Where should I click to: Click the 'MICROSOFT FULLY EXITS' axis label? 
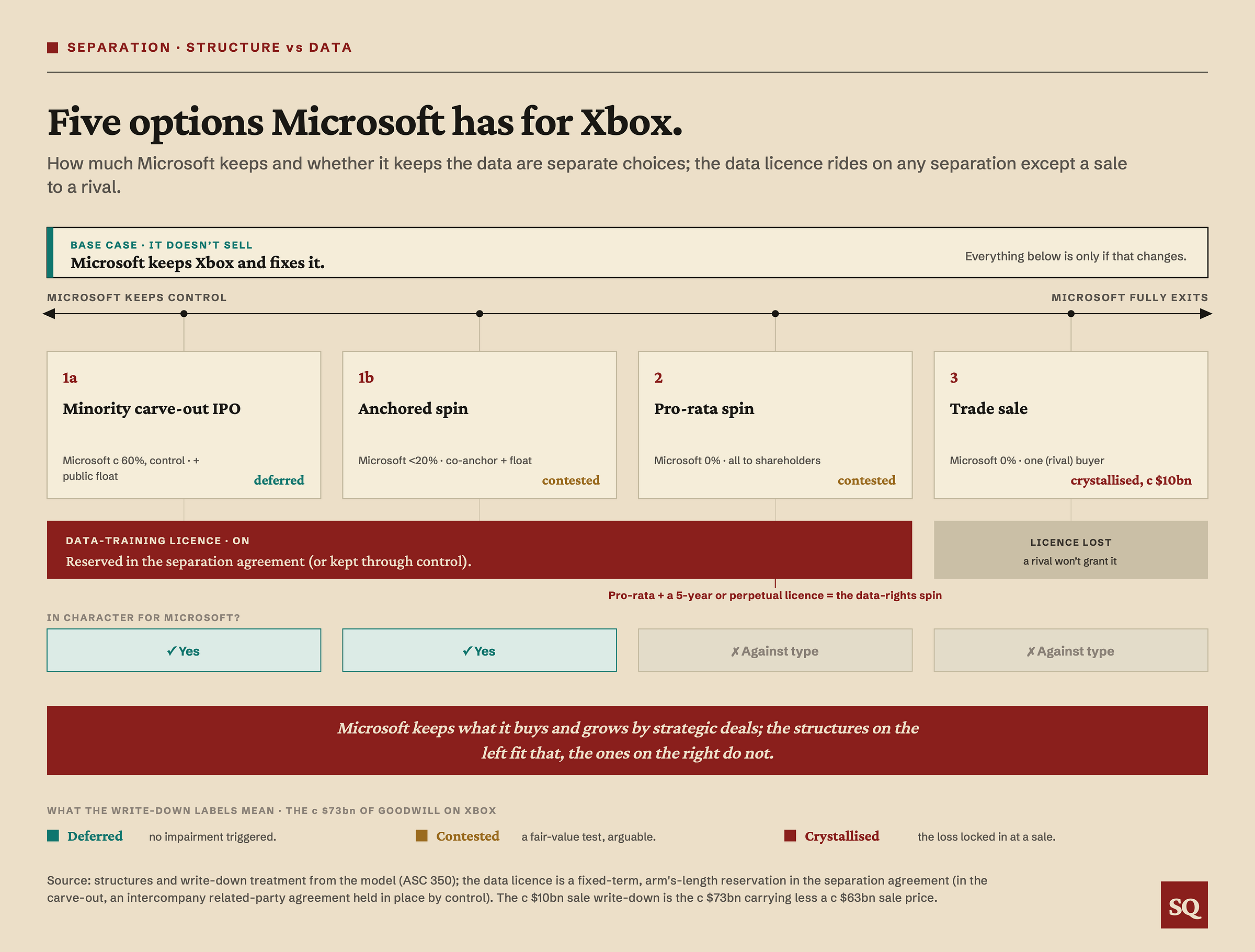[1129, 298]
